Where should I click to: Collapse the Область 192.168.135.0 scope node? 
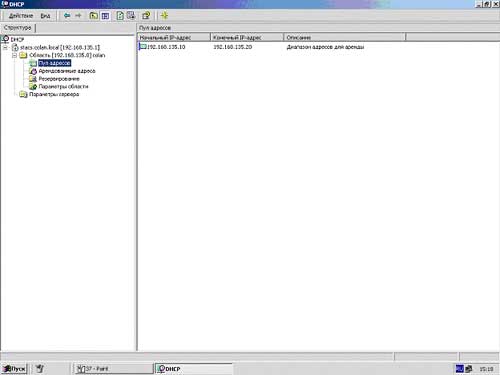14,55
